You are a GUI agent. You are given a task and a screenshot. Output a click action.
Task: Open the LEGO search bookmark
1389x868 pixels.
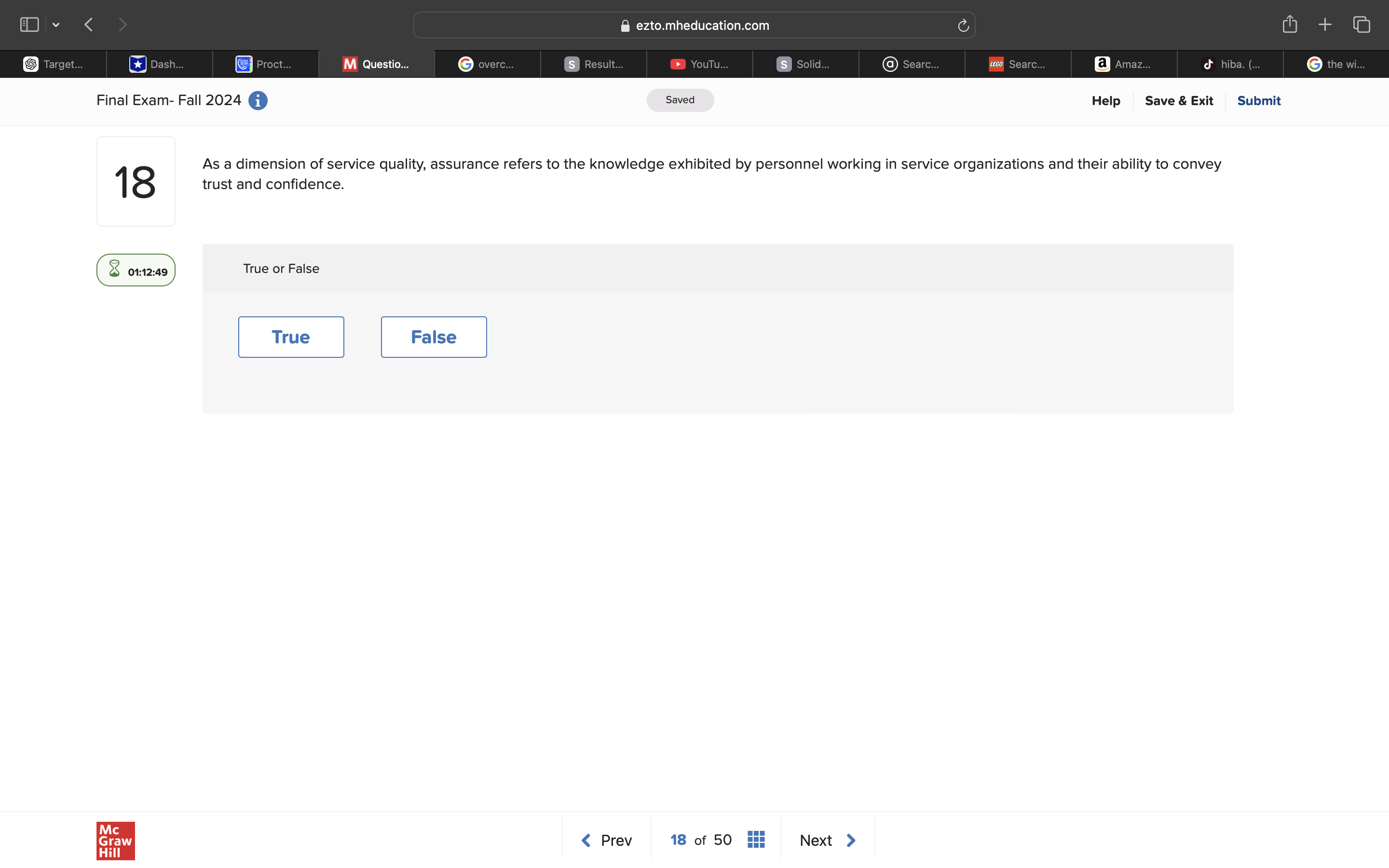(x=1019, y=64)
